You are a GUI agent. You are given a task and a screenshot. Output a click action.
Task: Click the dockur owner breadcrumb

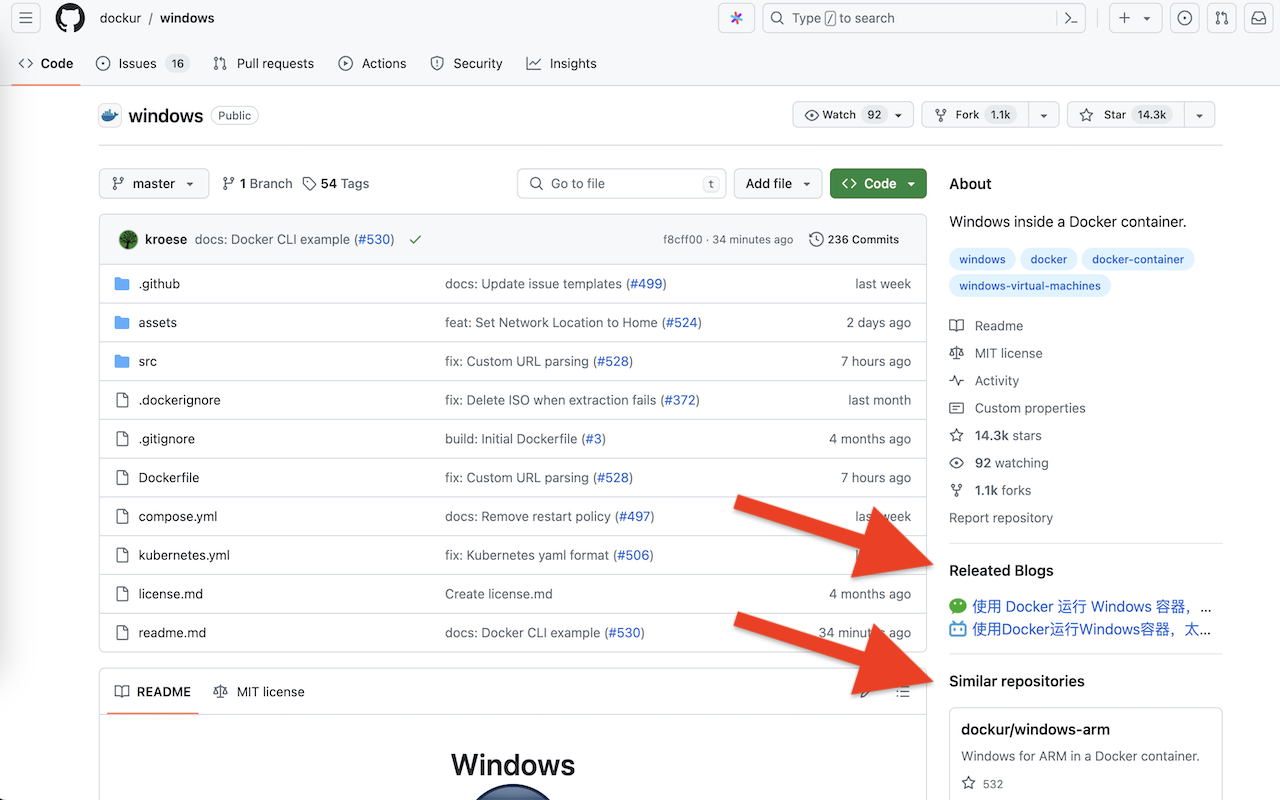click(120, 18)
